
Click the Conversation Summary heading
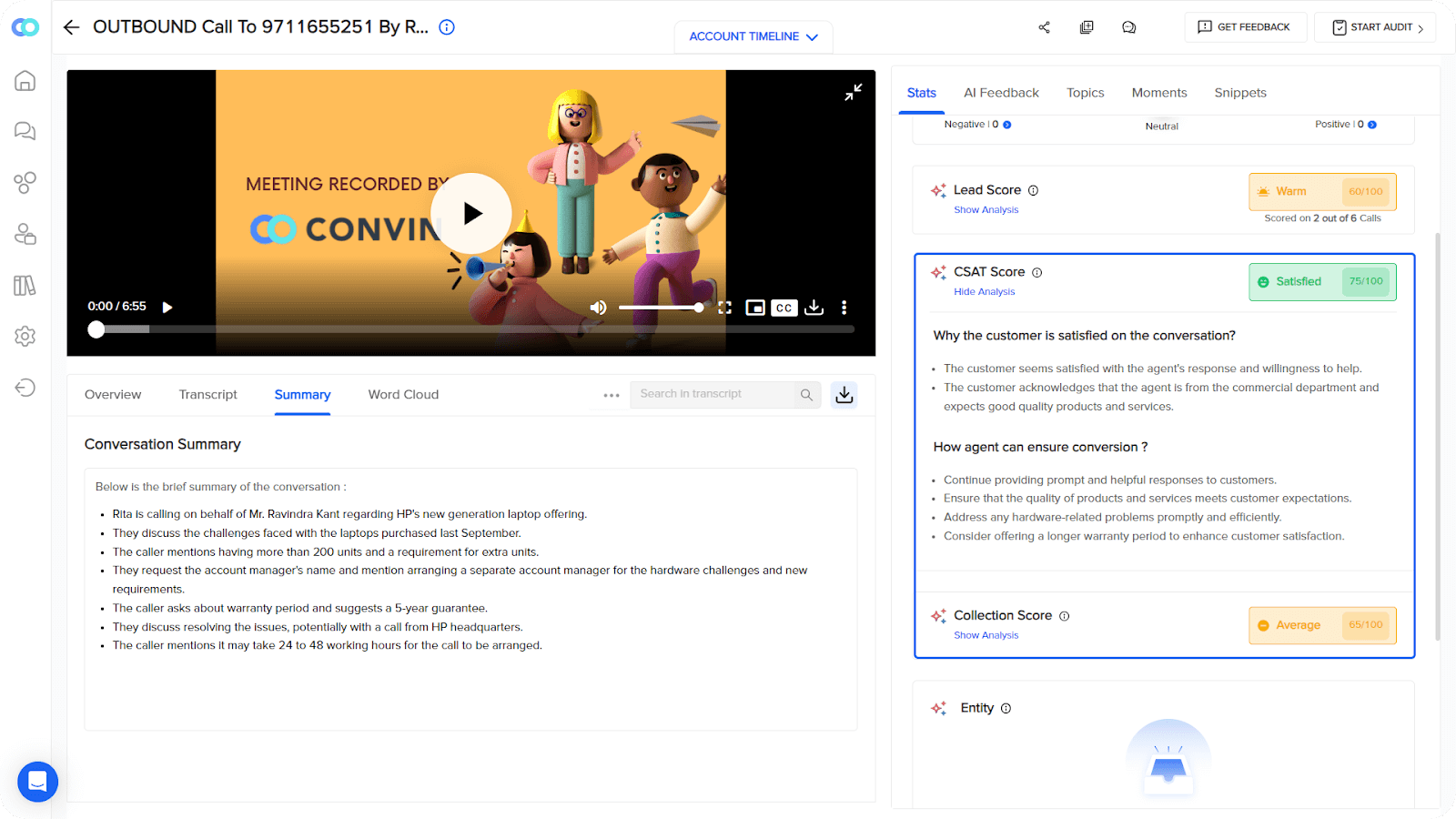click(163, 444)
